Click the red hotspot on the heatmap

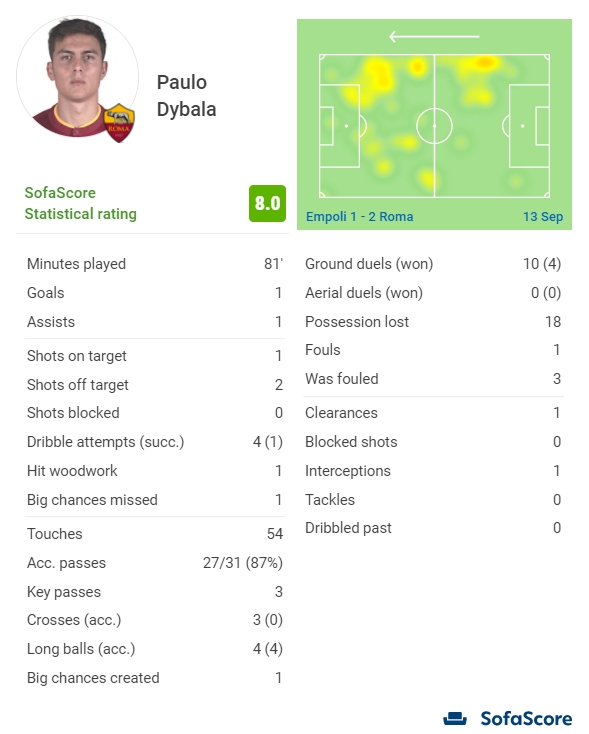coord(486,62)
